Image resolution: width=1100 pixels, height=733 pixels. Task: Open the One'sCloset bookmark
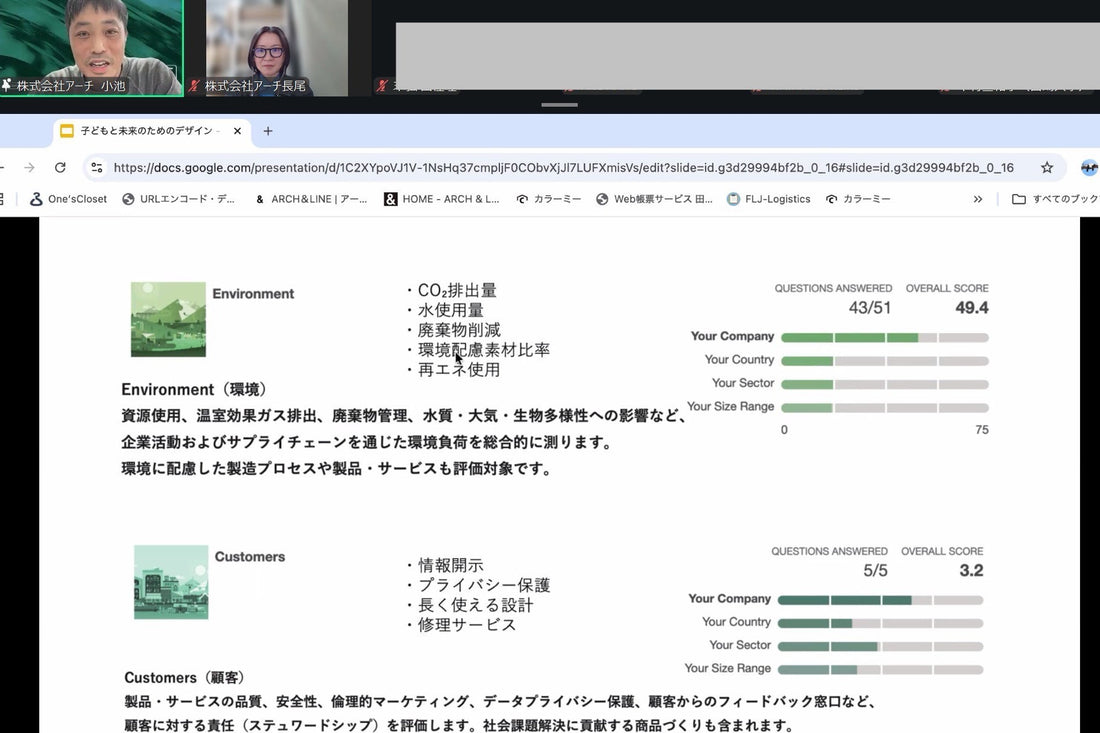tap(68, 199)
